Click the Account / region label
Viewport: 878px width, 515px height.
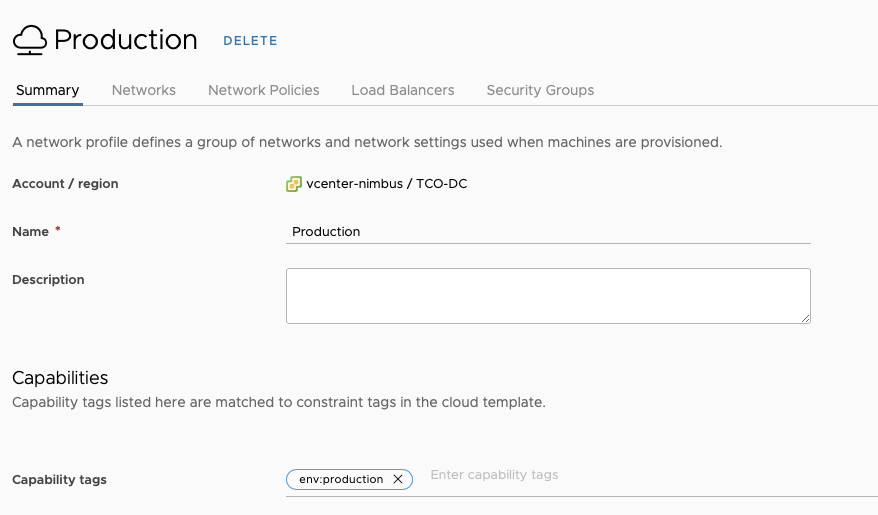[x=65, y=184]
